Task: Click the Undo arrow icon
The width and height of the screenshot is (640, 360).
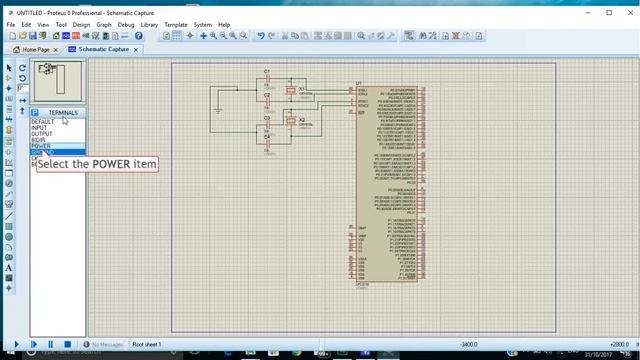Action: point(261,36)
